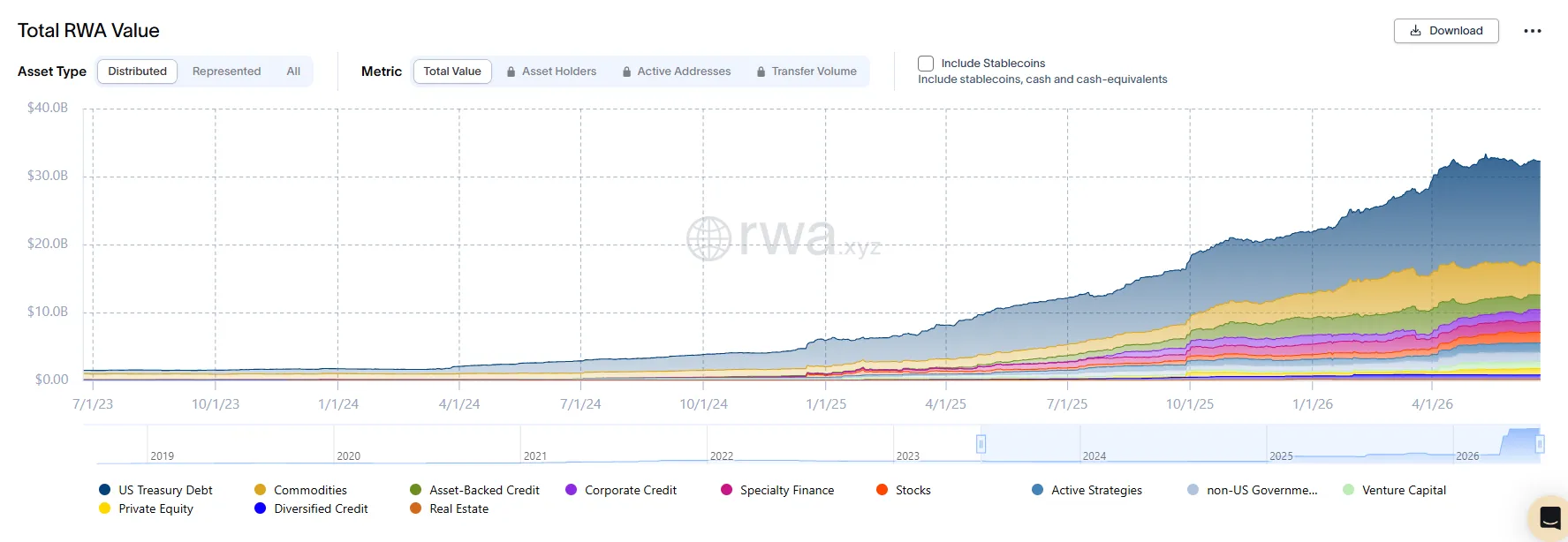This screenshot has width=1568, height=542.
Task: Click the 7/1/23 x-axis label
Action: (93, 404)
